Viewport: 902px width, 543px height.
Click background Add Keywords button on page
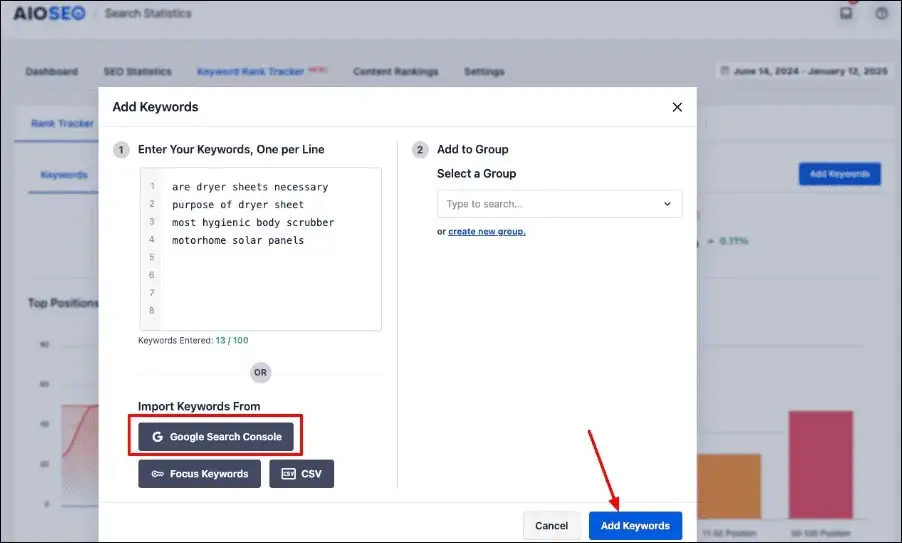[x=839, y=174]
